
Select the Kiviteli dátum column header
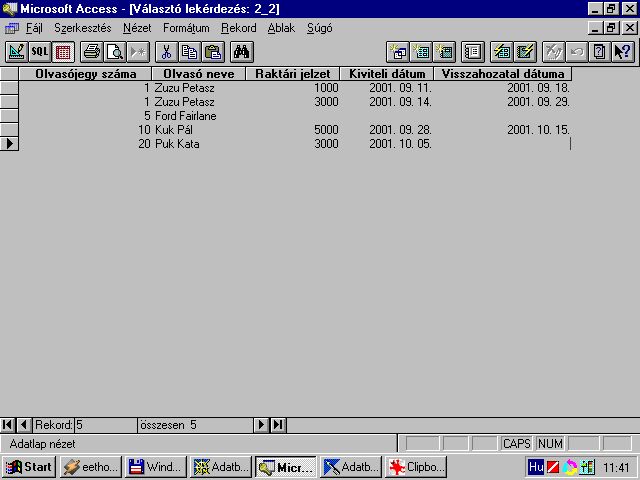[x=387, y=74]
